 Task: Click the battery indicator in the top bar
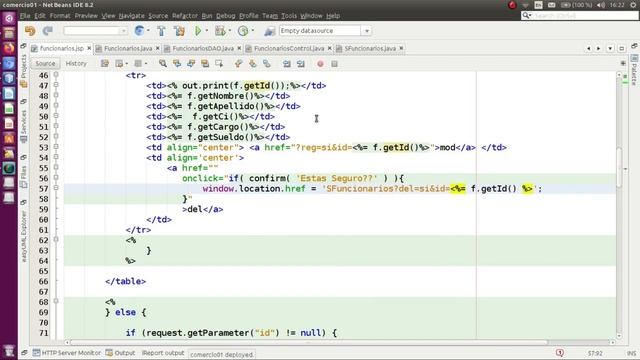(x=576, y=5)
